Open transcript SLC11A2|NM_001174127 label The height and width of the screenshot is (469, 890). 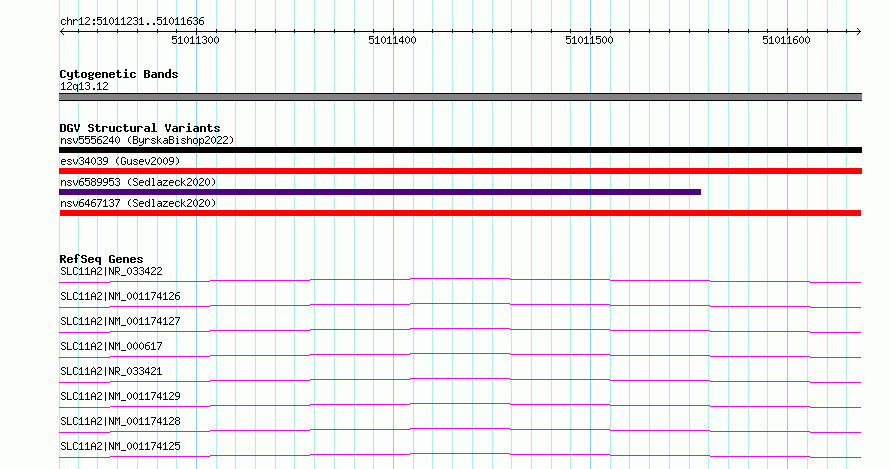pyautogui.click(x=120, y=321)
